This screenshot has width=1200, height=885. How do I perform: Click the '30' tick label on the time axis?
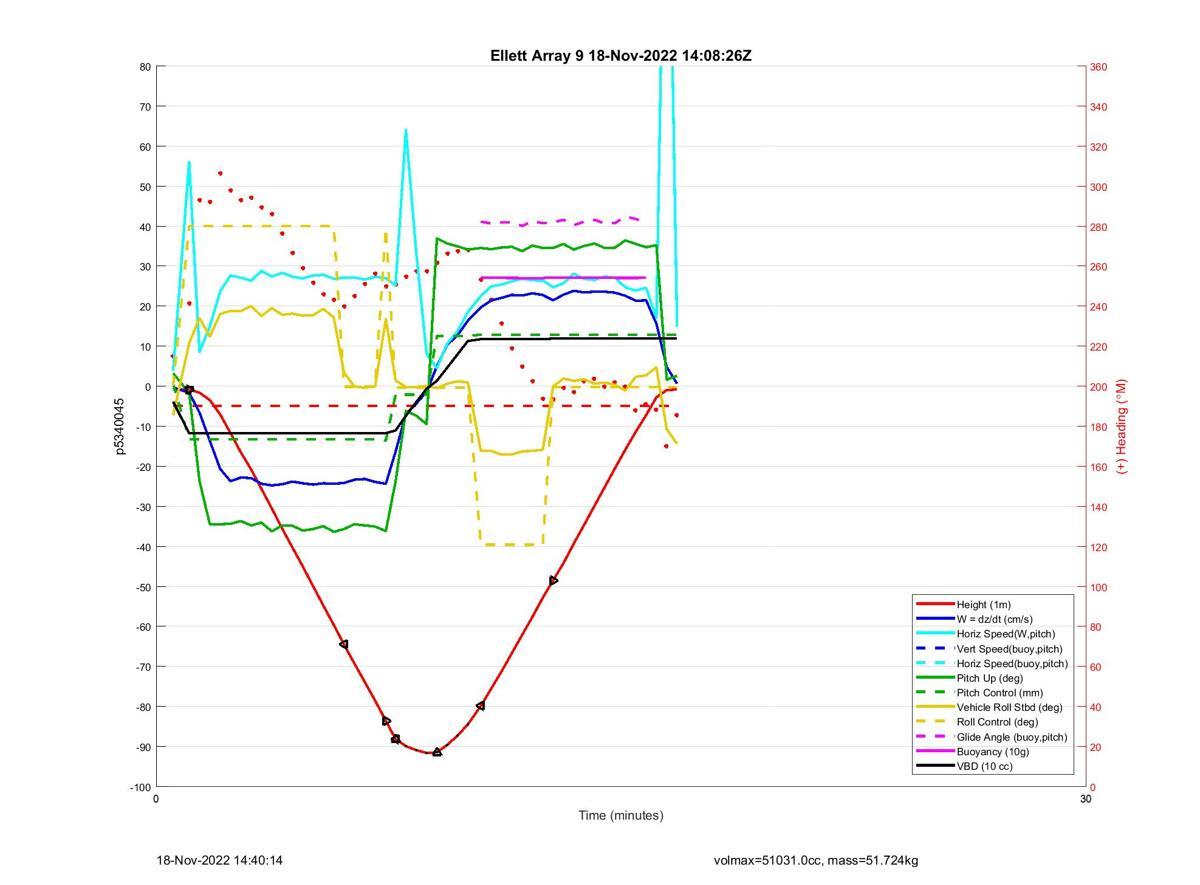(x=1085, y=799)
